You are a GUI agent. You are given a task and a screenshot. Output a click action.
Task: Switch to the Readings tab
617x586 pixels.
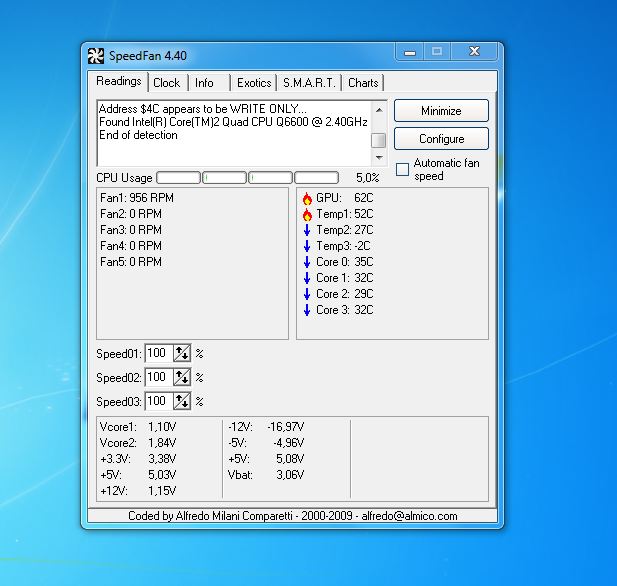coord(118,81)
